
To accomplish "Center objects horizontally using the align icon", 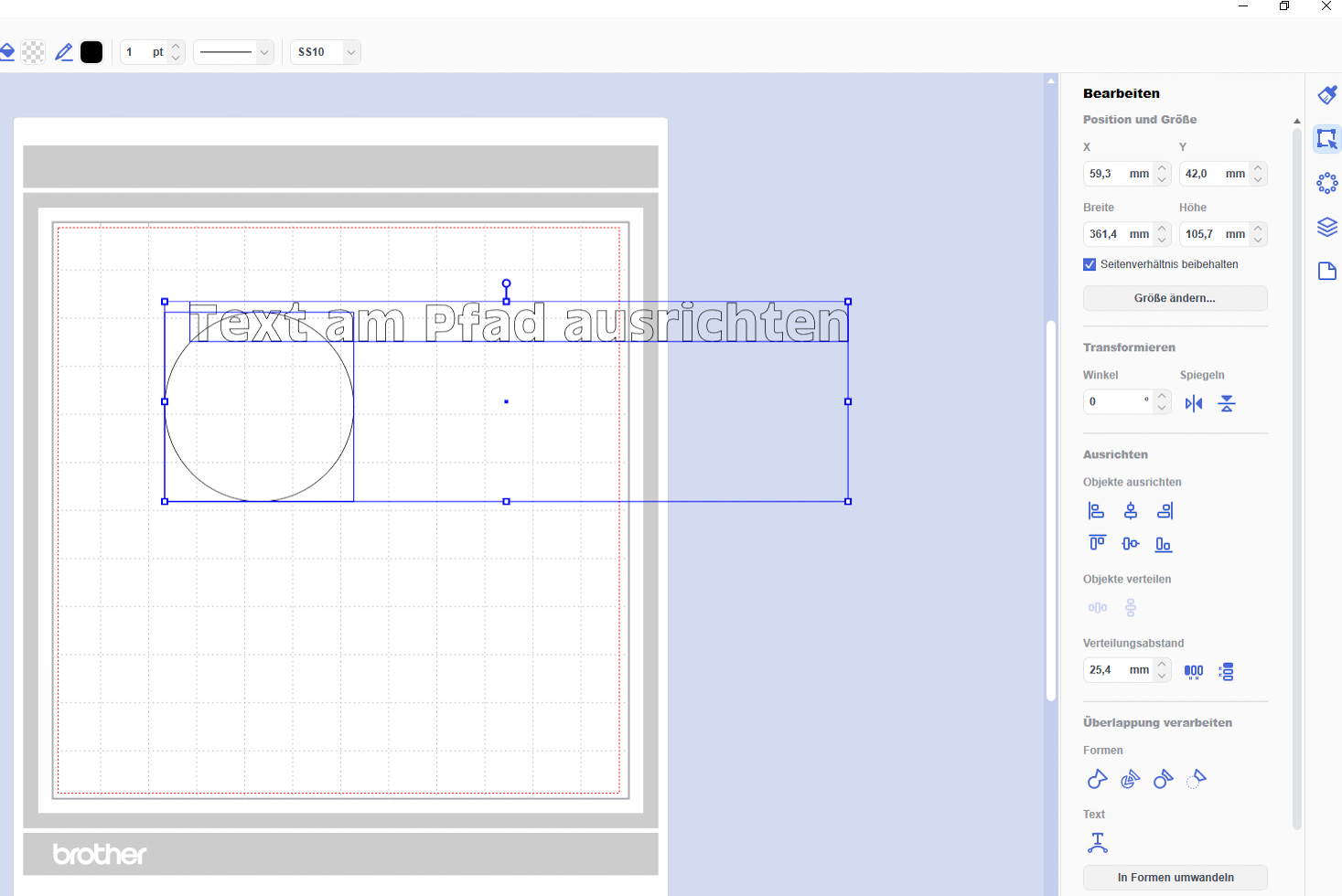I will 1131,511.
